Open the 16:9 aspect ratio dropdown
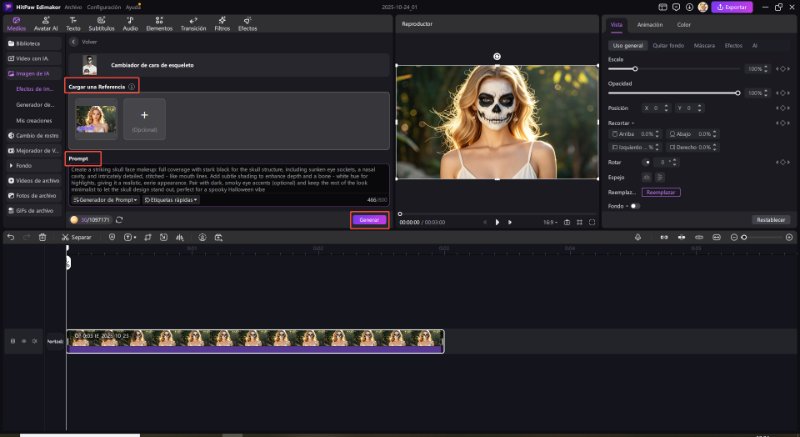 pos(548,221)
